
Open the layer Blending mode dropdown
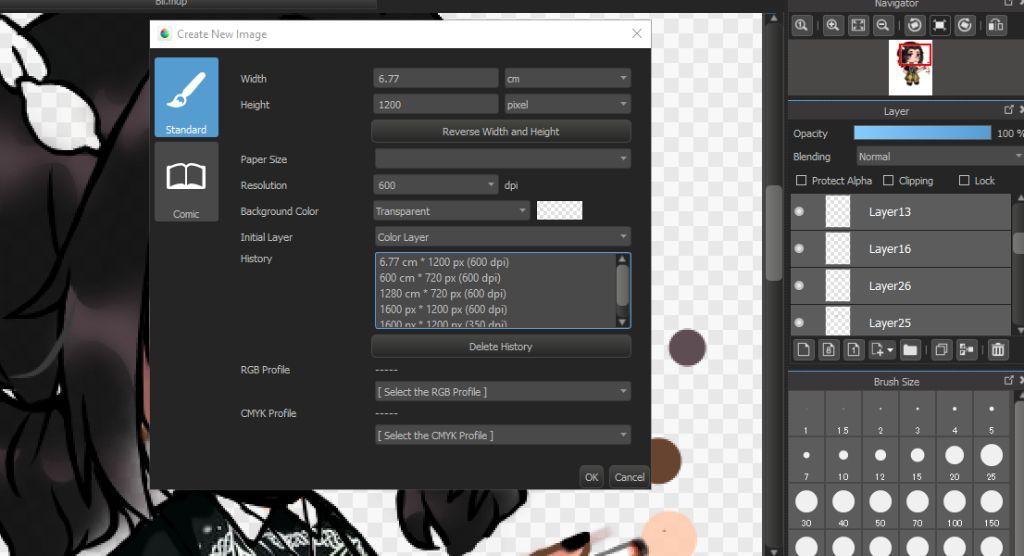point(940,157)
